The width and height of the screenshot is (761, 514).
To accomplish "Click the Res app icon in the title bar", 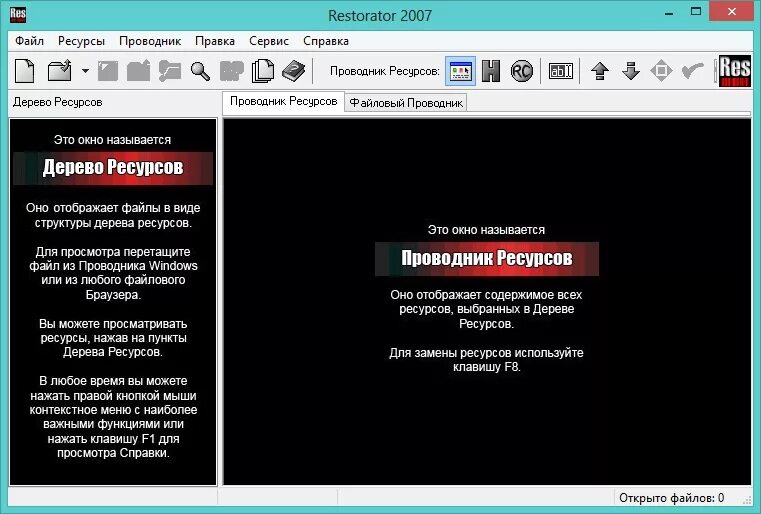I will [18, 15].
